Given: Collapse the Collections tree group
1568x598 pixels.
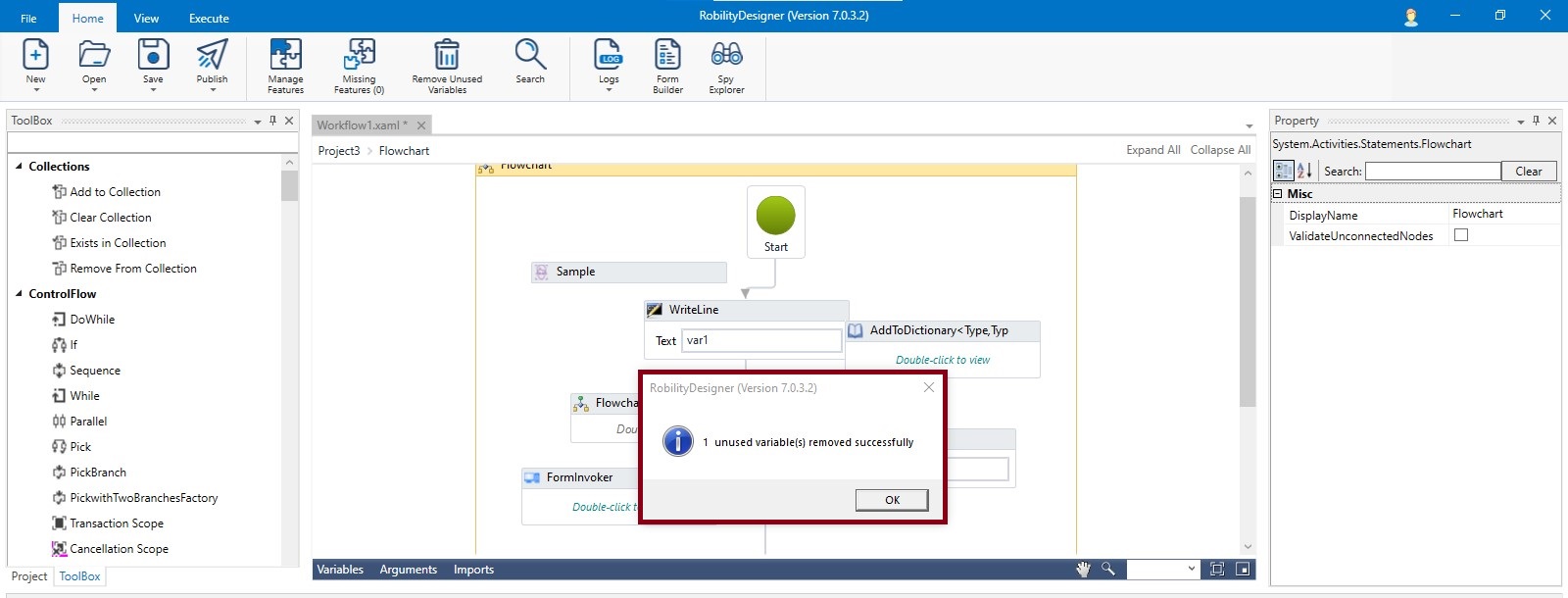Looking at the screenshot, I should click(x=19, y=167).
